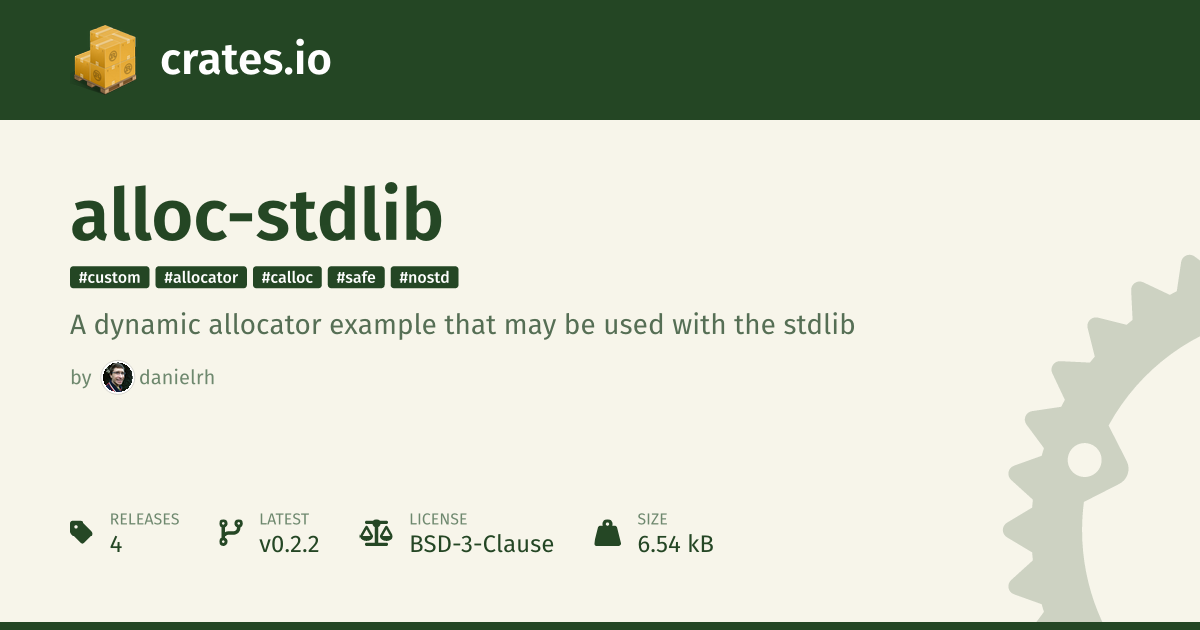The image size is (1200, 630).
Task: Click the 6.54 kB size value
Action: (675, 544)
